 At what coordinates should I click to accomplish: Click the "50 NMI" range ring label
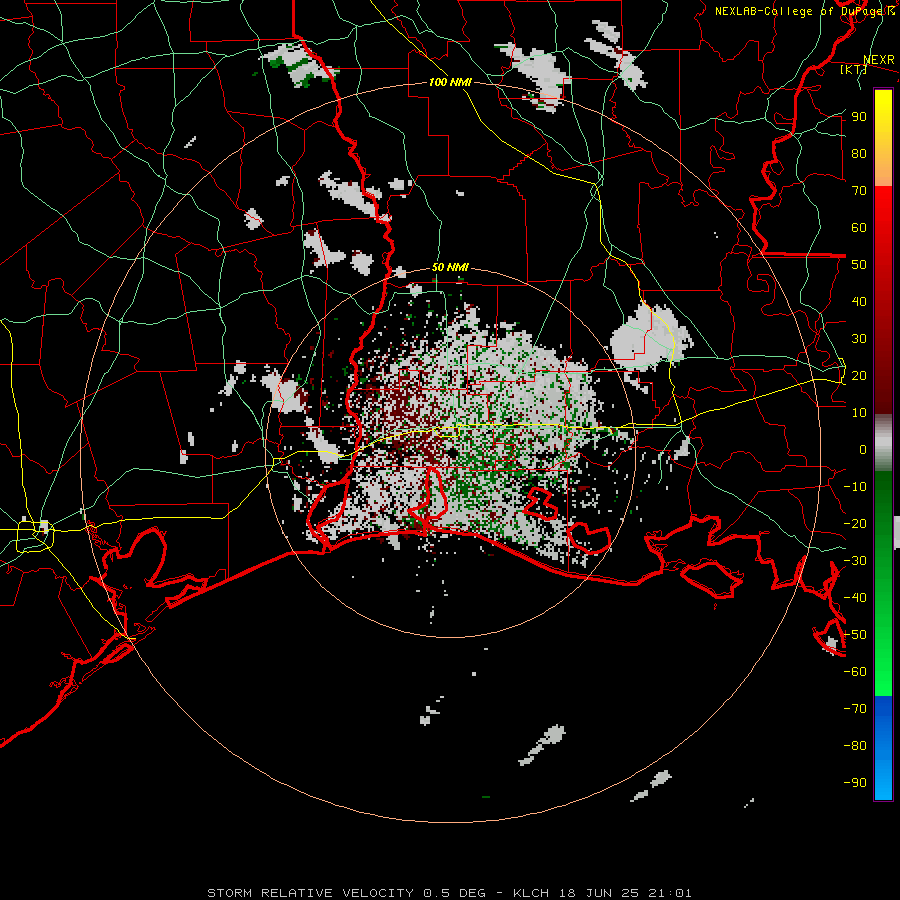450,267
